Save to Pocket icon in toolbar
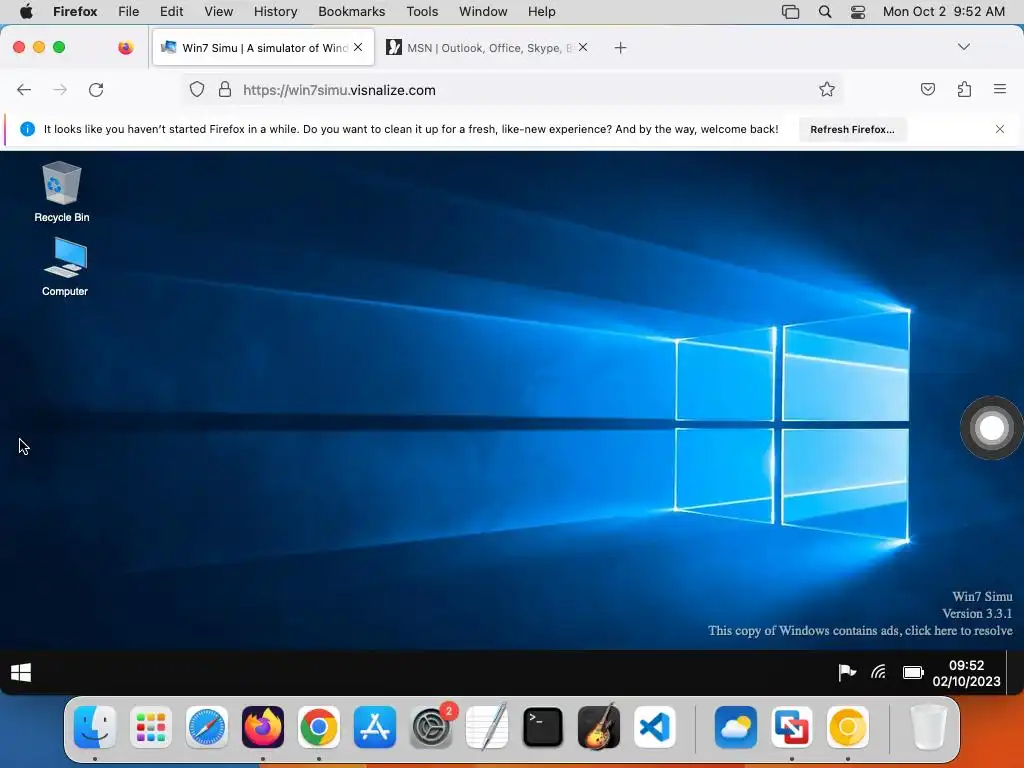The image size is (1024, 768). coord(927,89)
